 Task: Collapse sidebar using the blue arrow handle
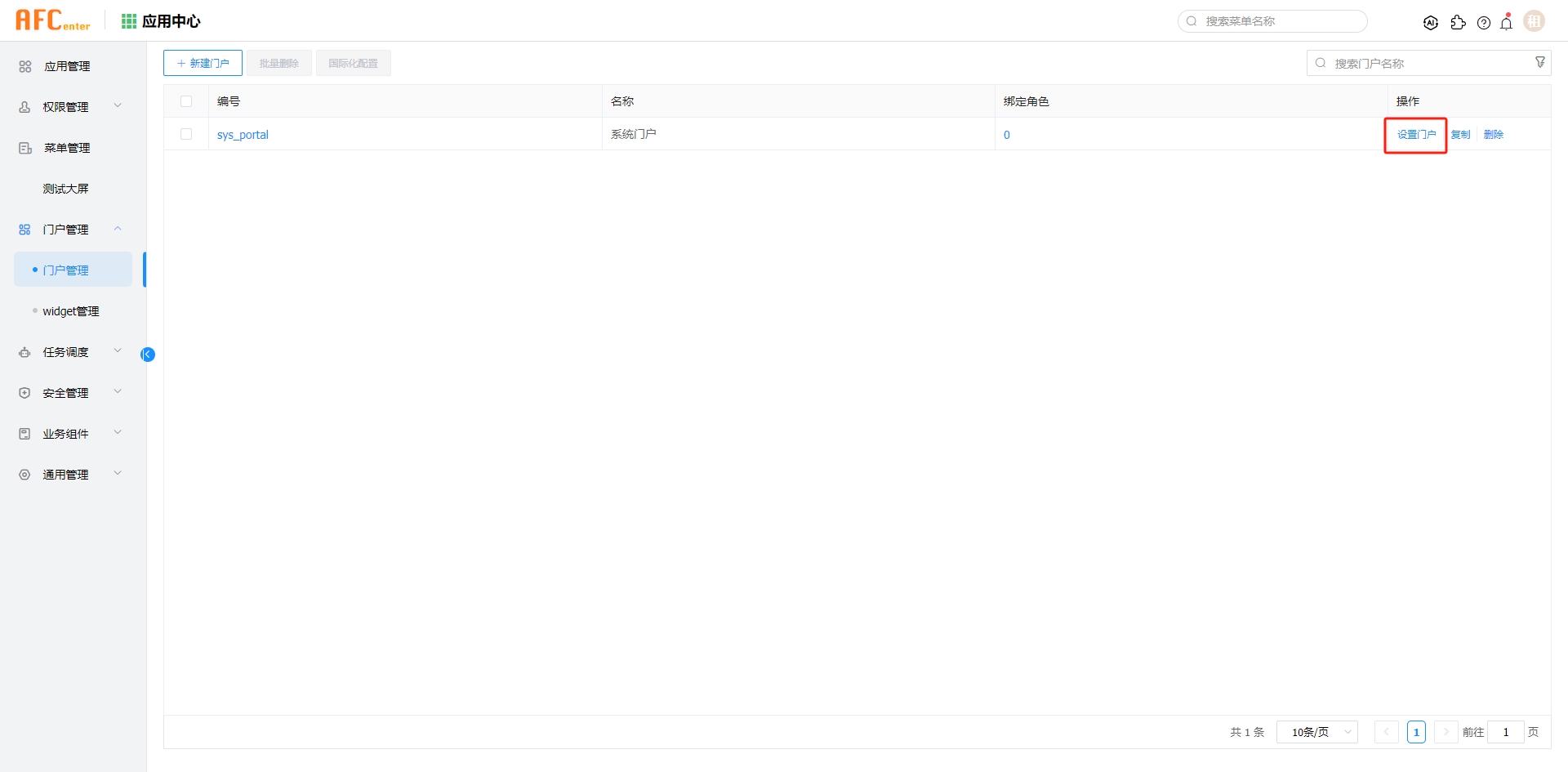point(148,354)
